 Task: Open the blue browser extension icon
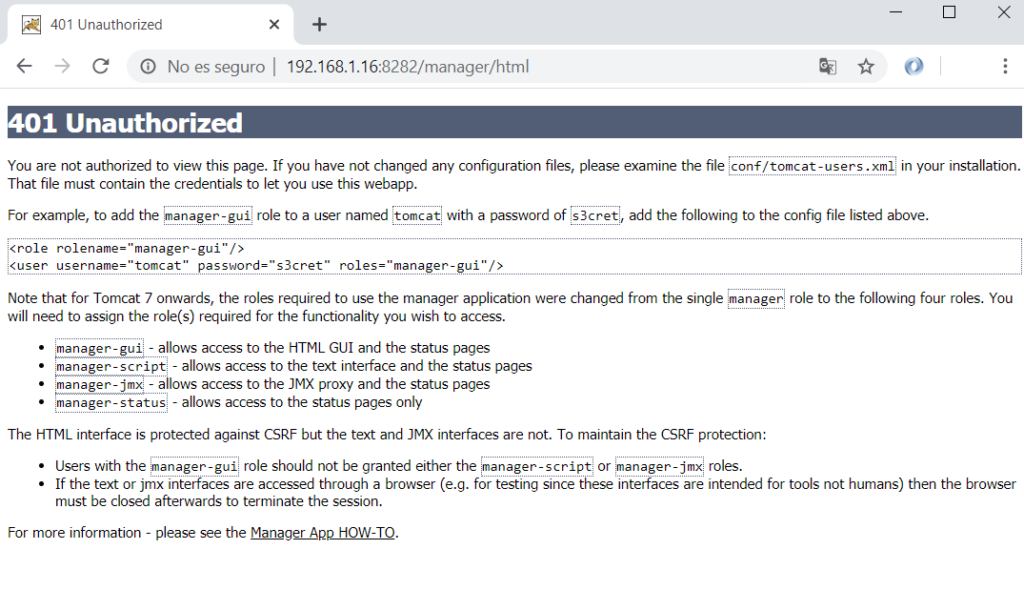(914, 66)
